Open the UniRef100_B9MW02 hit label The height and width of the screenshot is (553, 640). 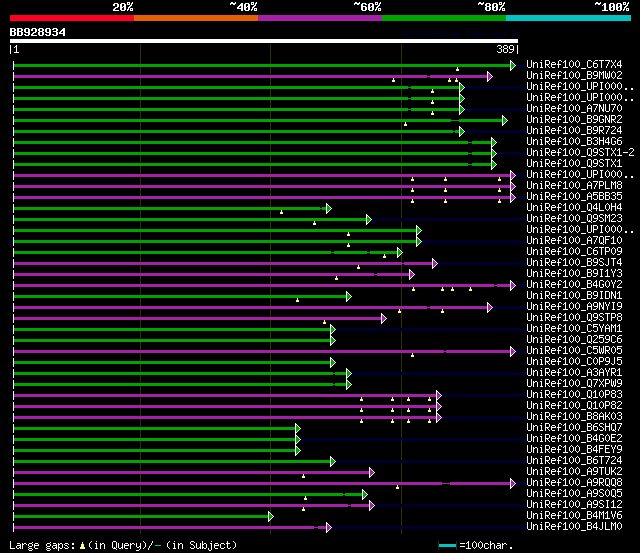point(574,76)
